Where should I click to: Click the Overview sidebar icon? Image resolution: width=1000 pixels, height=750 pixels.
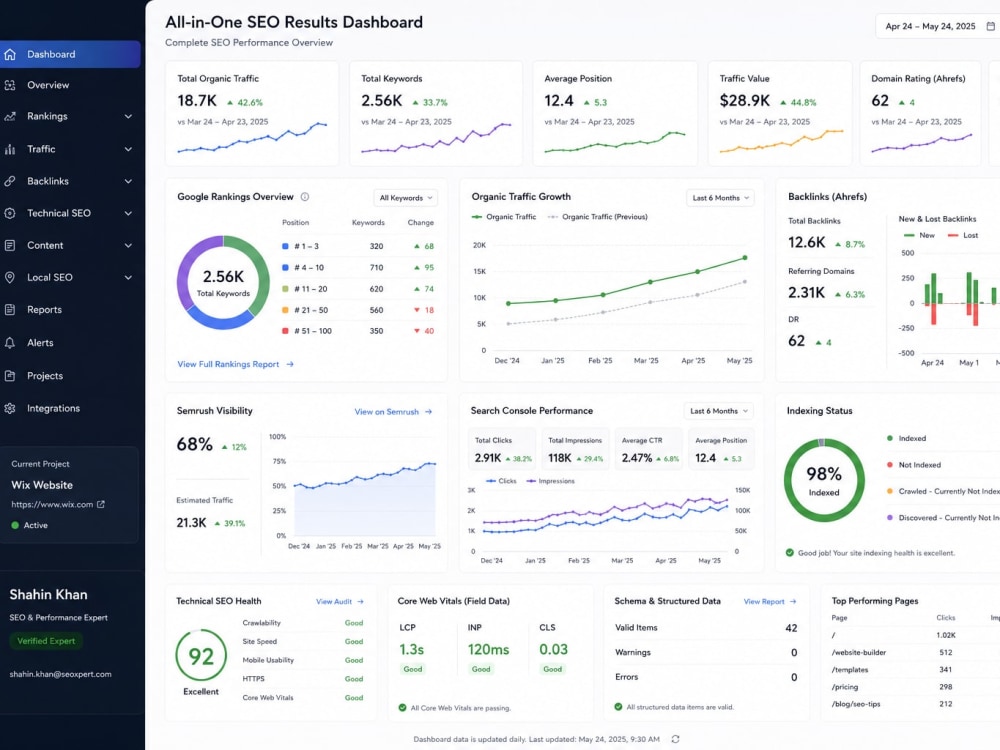10,85
